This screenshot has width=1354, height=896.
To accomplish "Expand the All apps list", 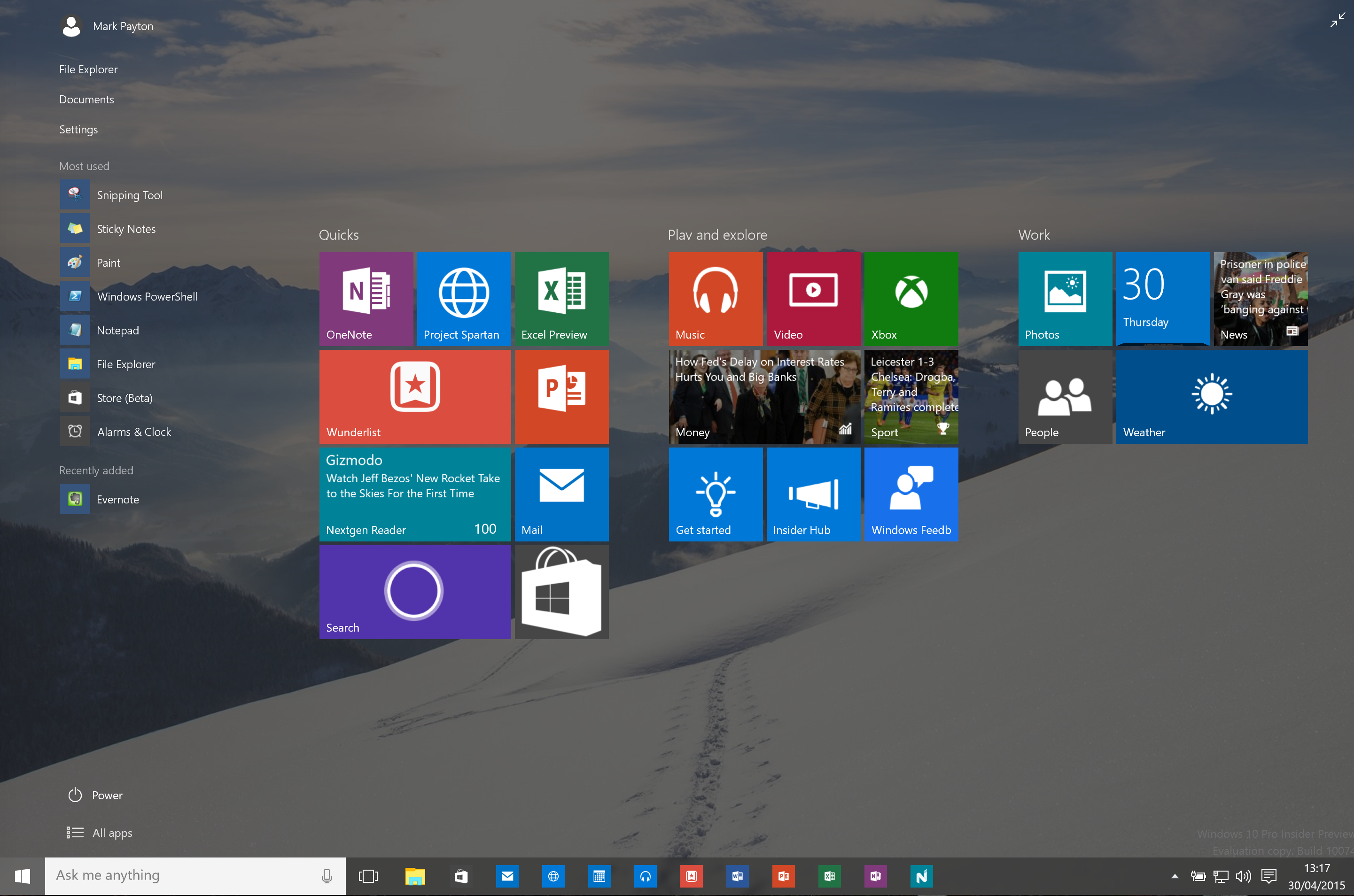I will click(100, 833).
